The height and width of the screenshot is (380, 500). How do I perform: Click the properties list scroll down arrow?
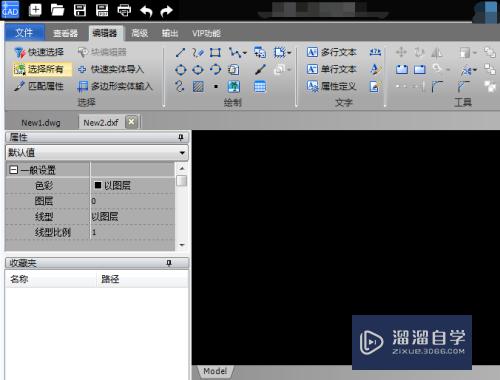click(182, 245)
